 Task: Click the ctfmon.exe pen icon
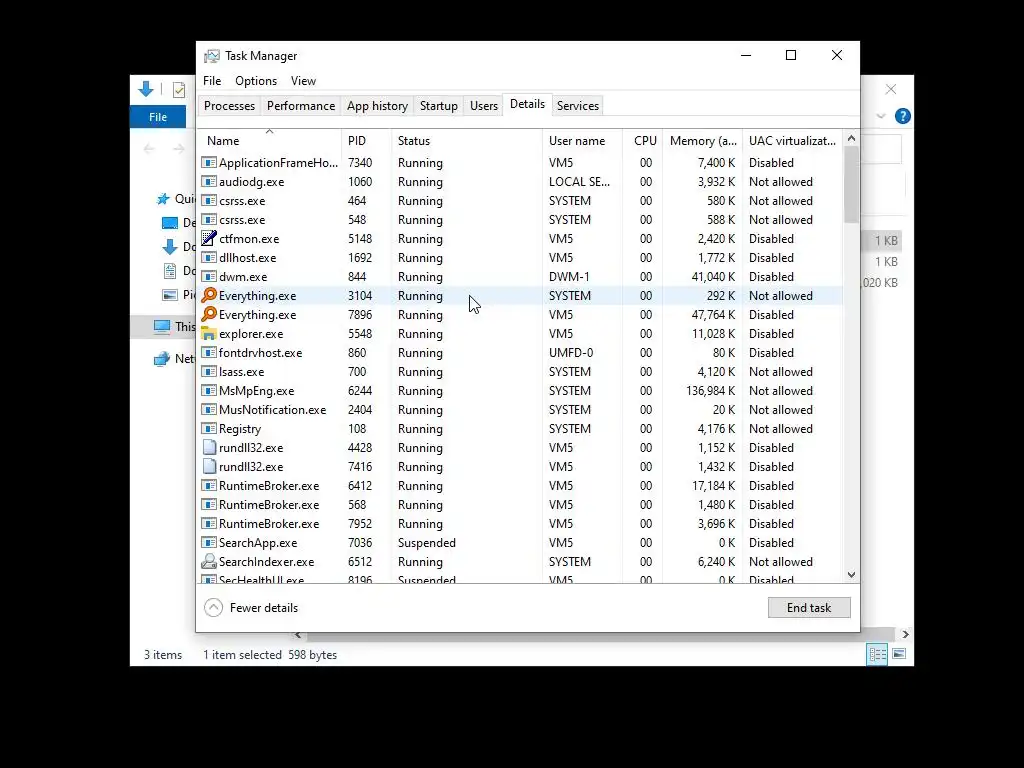click(208, 238)
